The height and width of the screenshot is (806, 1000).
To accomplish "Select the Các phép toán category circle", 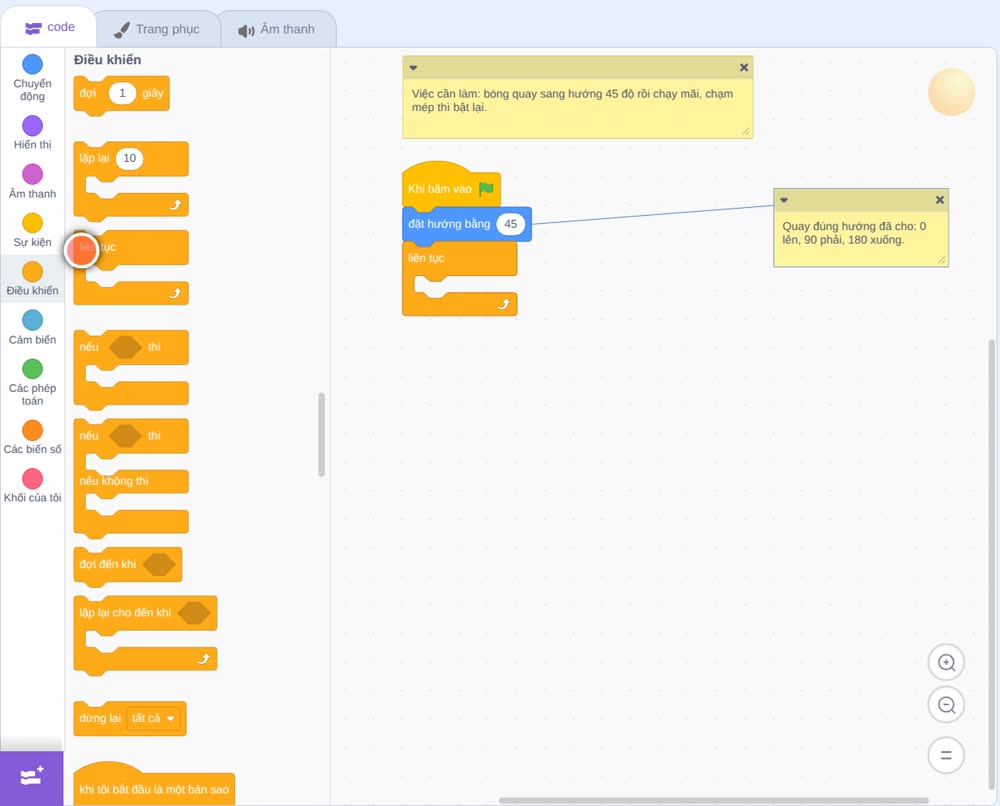I will click(x=33, y=369).
